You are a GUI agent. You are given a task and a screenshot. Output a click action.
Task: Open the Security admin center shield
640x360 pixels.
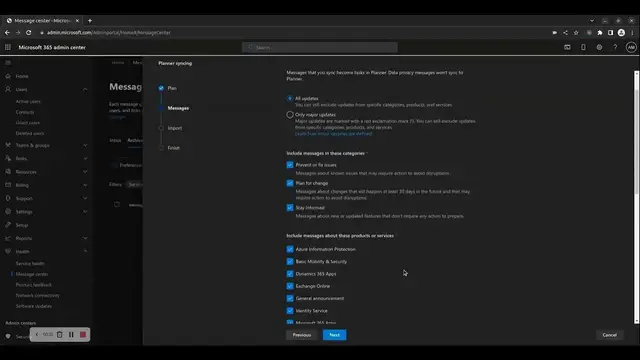pos(8,336)
